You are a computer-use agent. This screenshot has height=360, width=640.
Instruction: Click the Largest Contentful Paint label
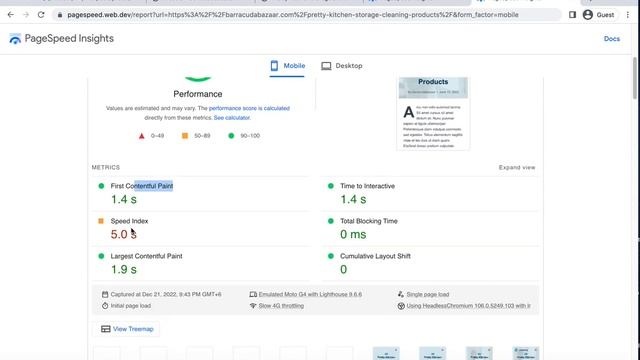point(147,256)
